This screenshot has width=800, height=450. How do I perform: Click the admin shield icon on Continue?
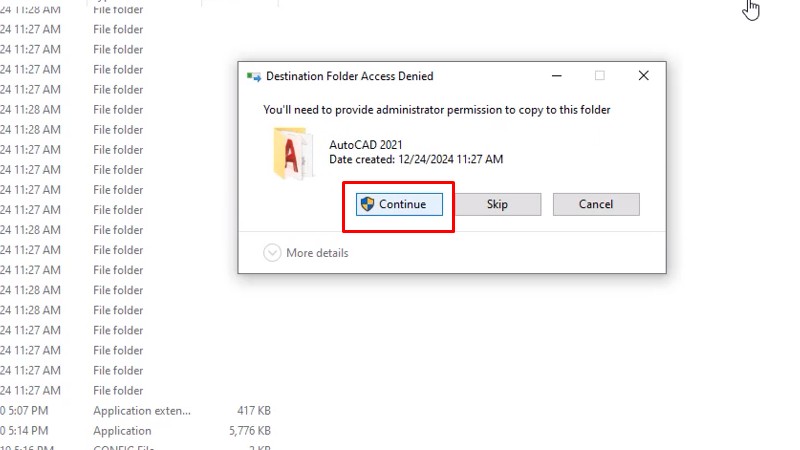[x=367, y=204]
